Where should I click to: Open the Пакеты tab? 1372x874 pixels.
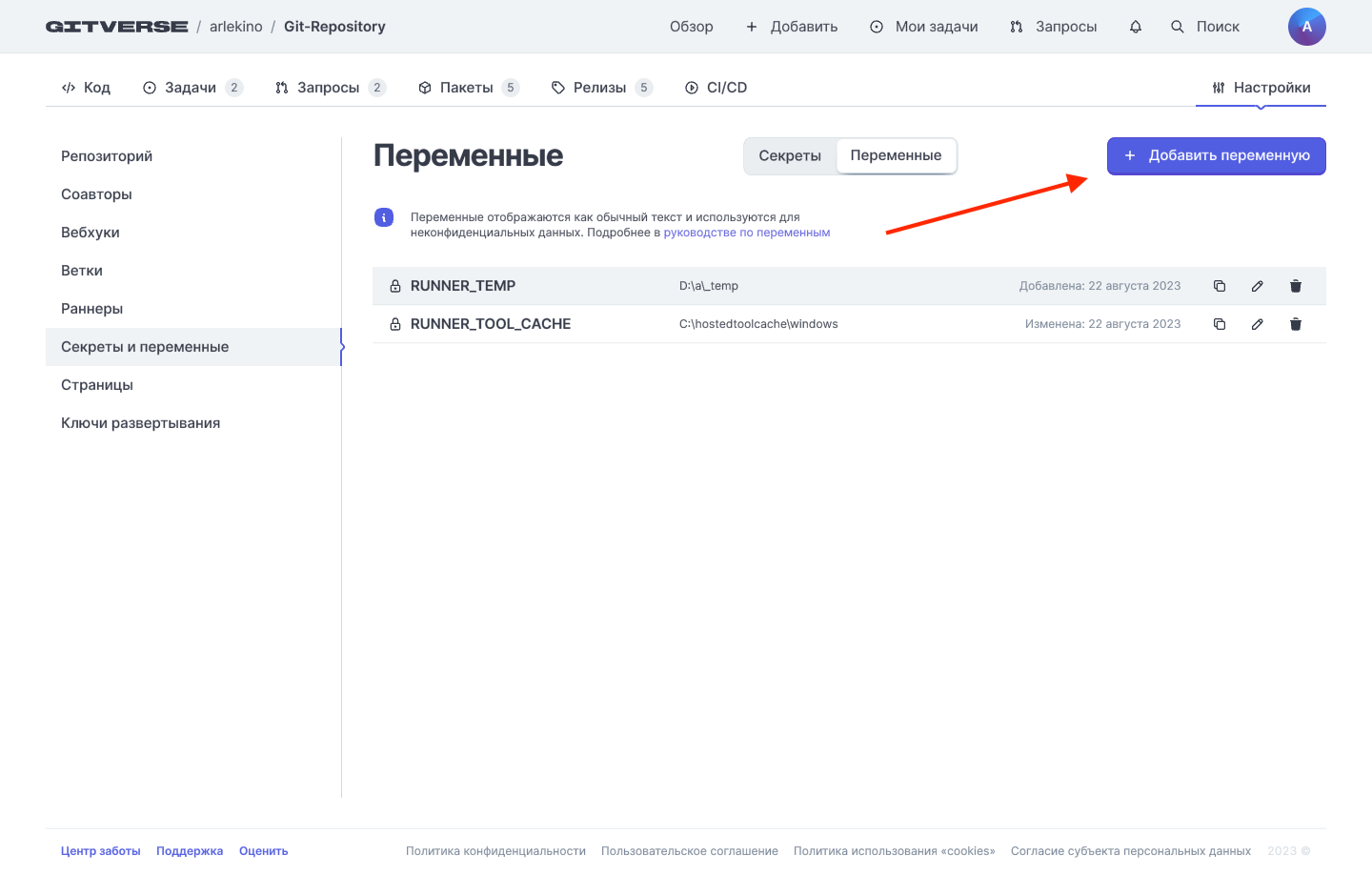coord(467,88)
